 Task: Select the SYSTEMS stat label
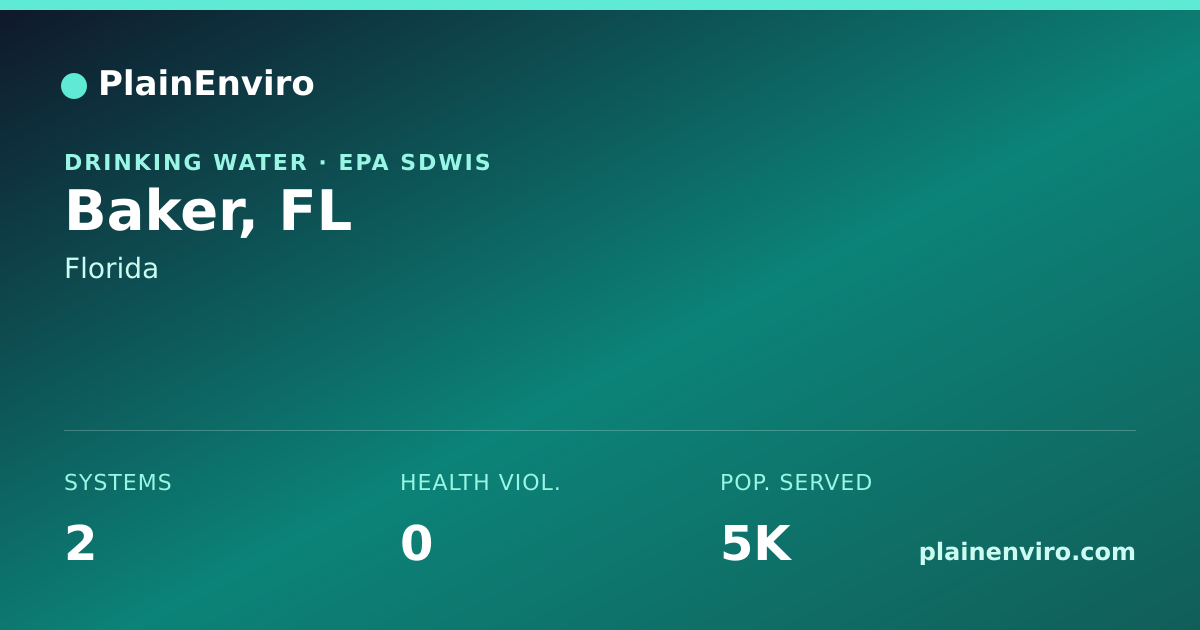(118, 483)
